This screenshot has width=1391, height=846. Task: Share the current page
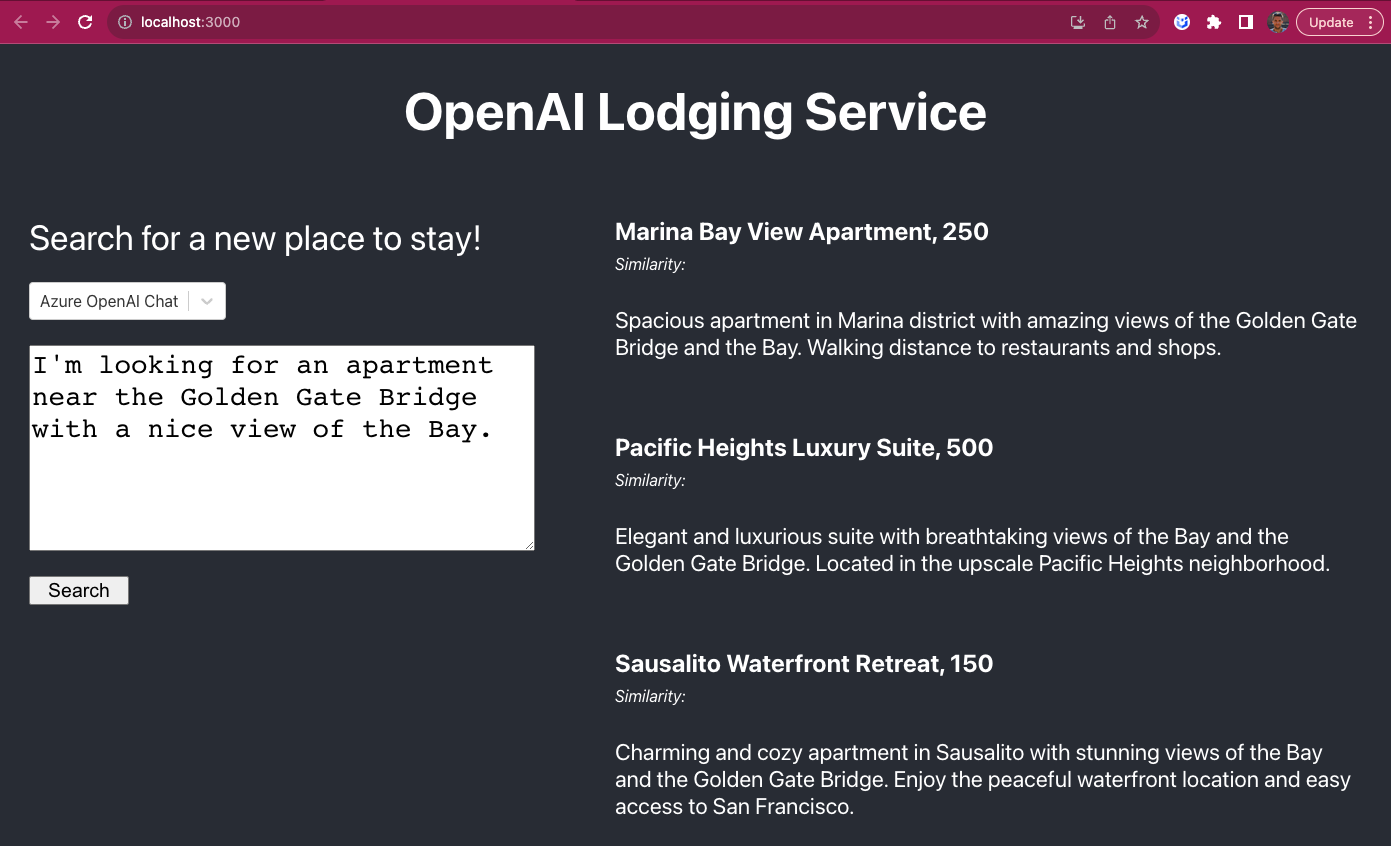coord(1109,21)
